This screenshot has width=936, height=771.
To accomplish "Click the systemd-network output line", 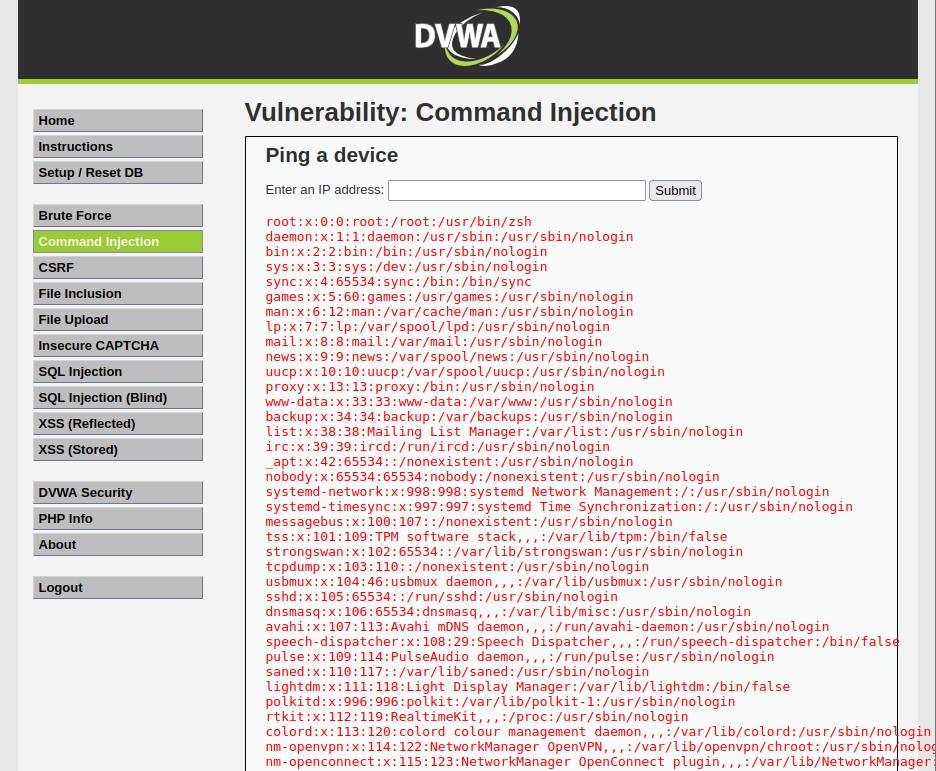I will 547,492.
